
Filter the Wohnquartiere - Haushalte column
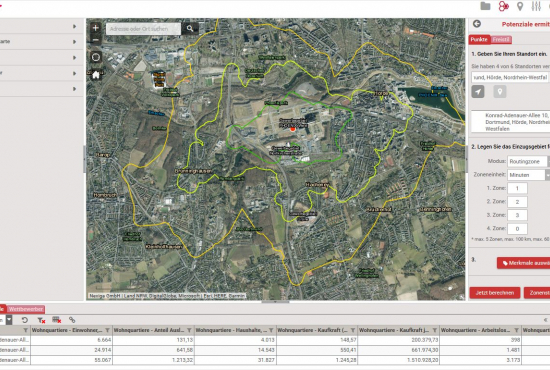point(271,330)
